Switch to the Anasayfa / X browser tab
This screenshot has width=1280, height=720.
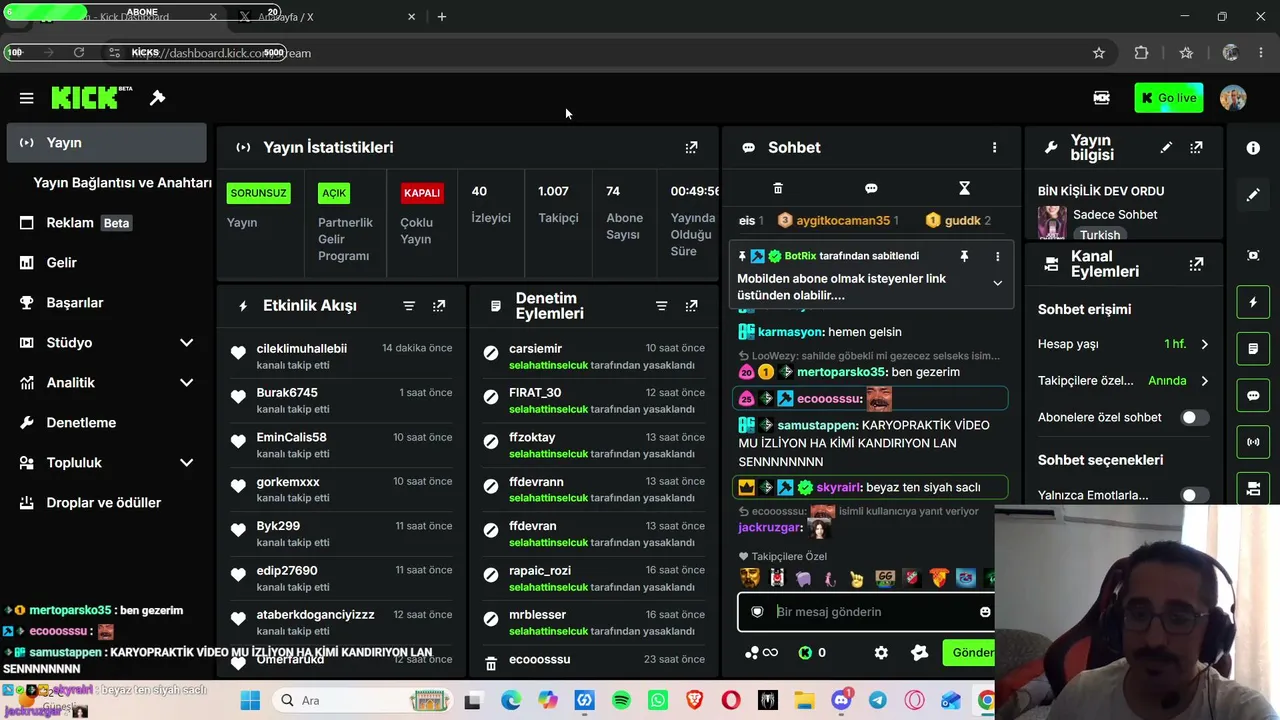pos(327,17)
